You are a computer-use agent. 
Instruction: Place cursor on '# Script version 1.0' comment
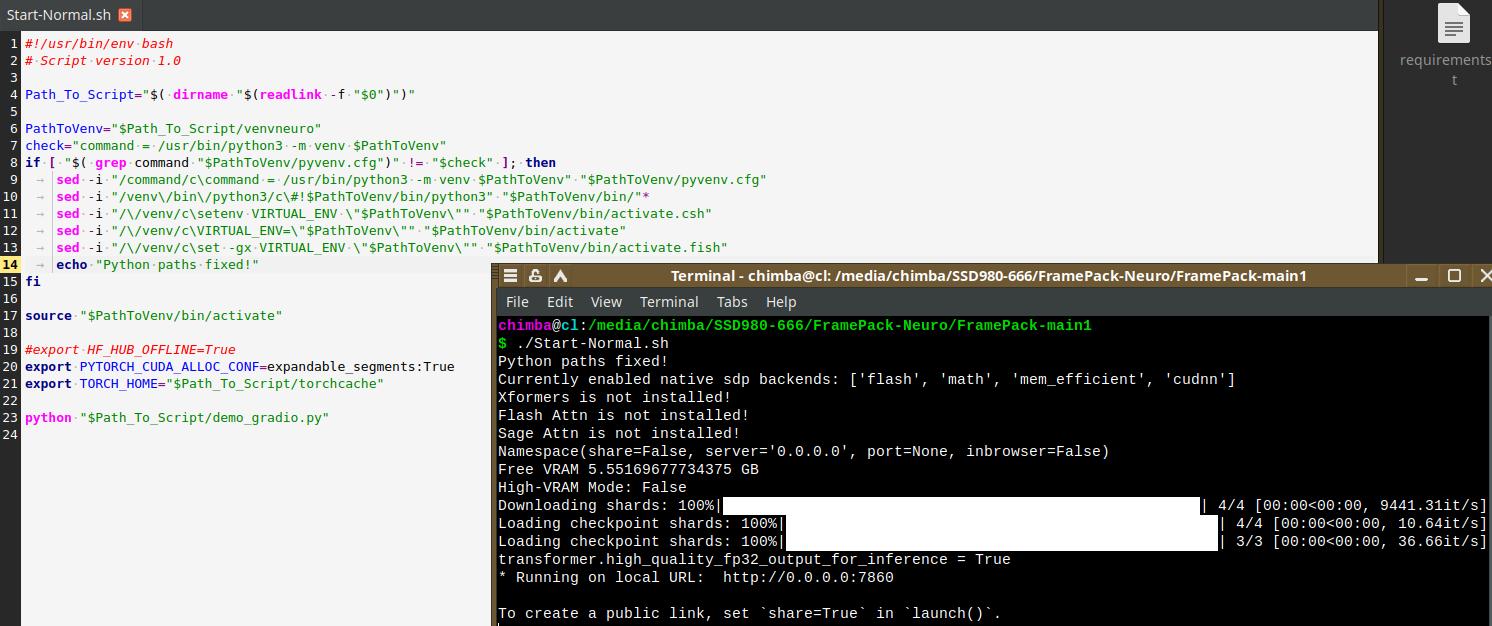(103, 60)
